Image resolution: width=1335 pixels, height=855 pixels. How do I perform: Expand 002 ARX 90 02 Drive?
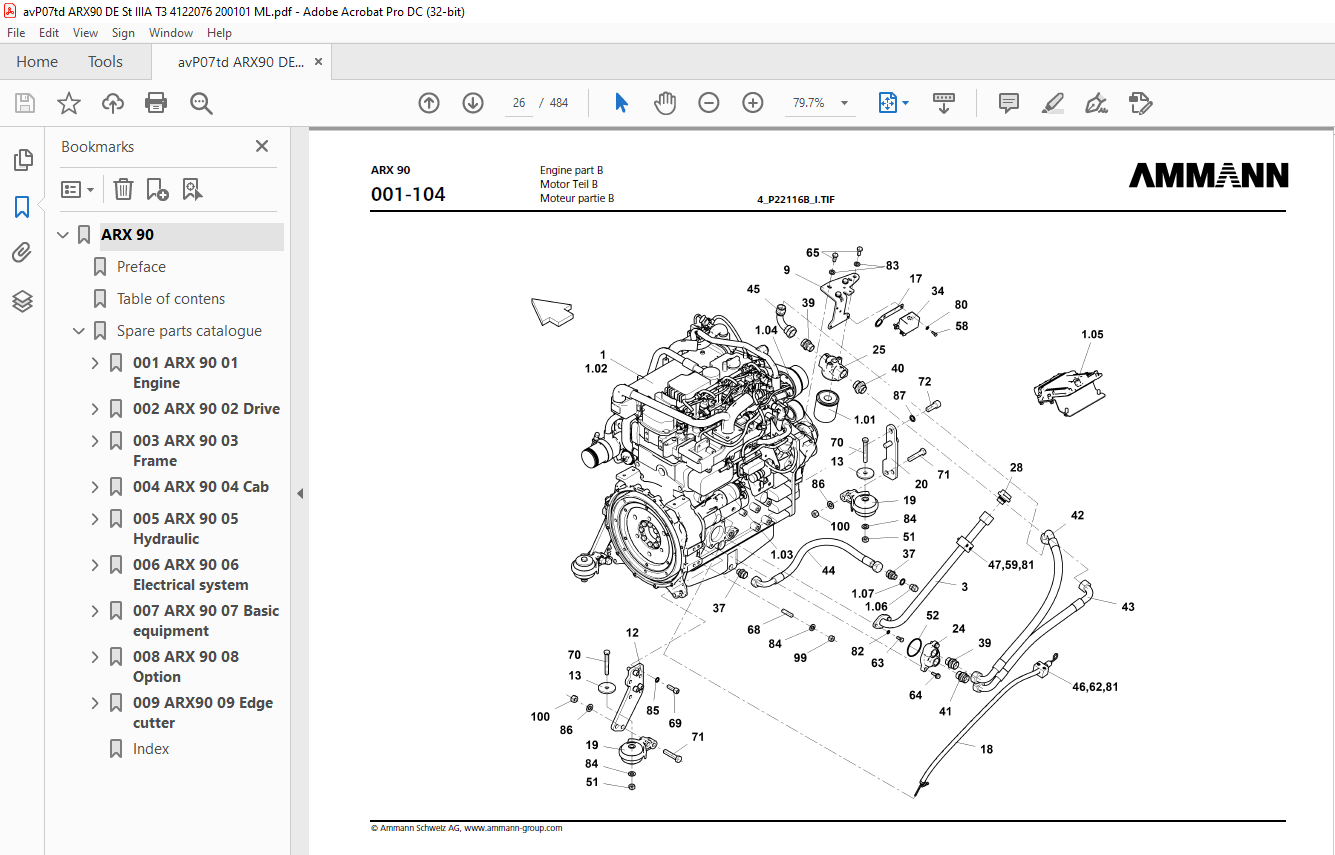point(96,409)
